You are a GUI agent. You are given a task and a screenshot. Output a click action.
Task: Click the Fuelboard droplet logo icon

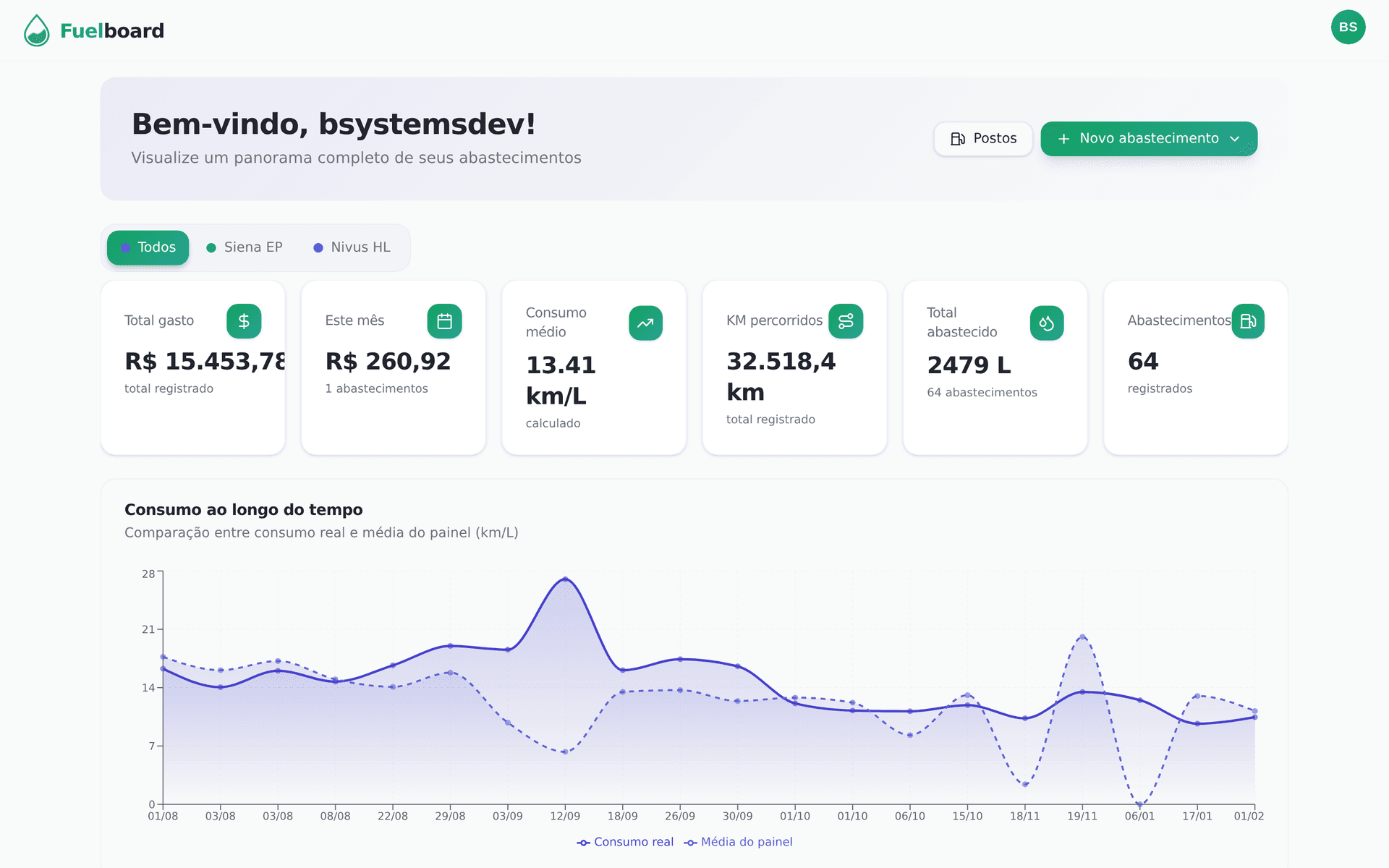(x=36, y=30)
